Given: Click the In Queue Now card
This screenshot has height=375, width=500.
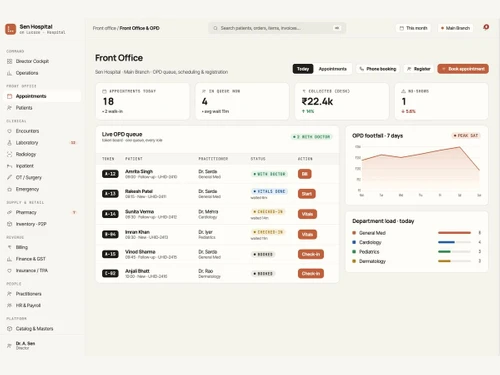Looking at the screenshot, I should click(242, 101).
